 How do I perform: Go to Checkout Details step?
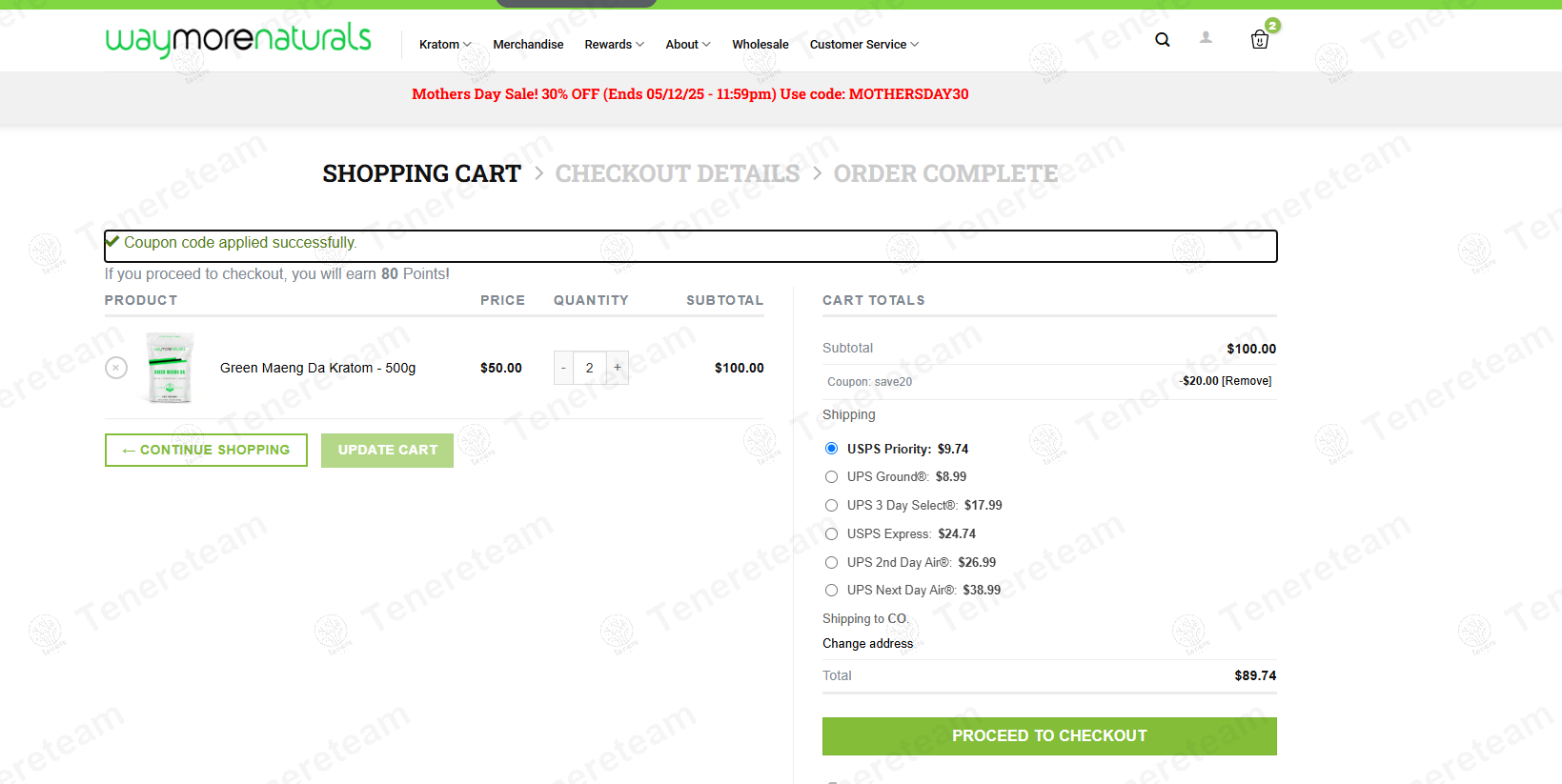[x=678, y=173]
